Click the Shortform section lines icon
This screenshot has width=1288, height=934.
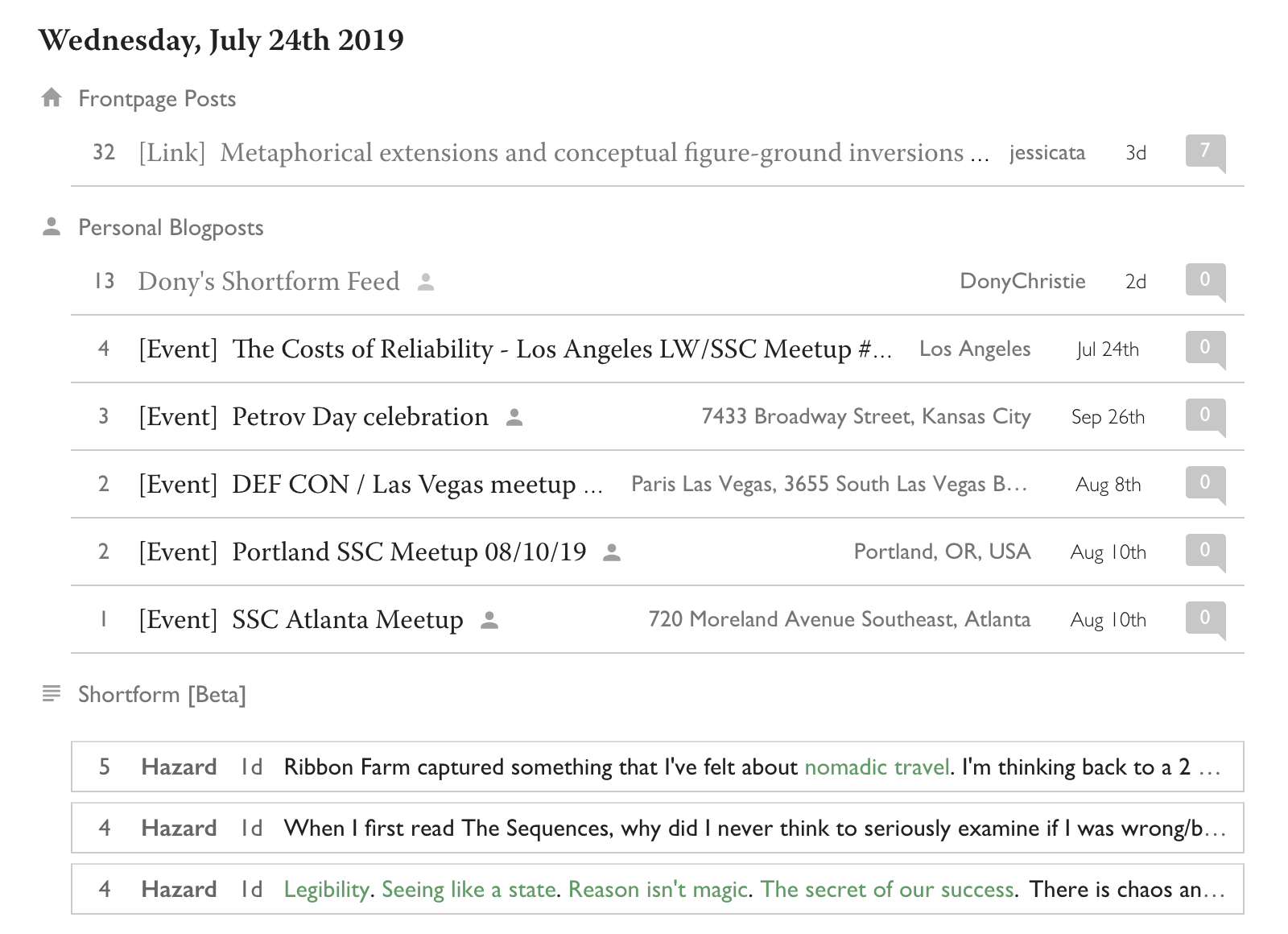pos(52,693)
